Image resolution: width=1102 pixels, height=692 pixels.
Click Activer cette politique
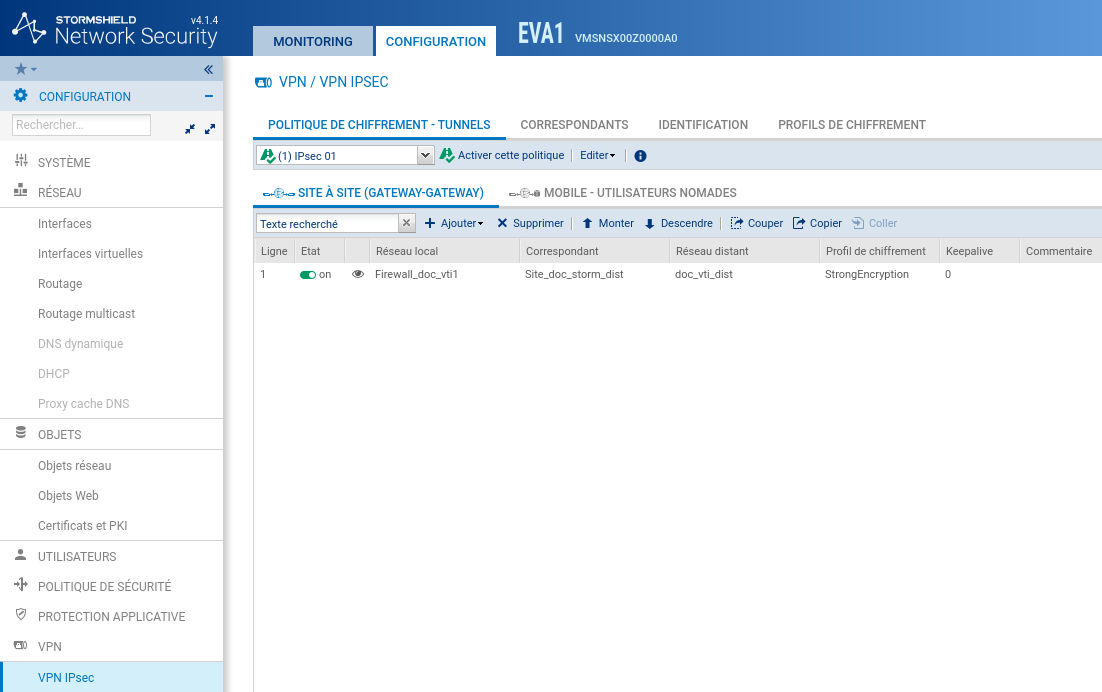[x=502, y=155]
